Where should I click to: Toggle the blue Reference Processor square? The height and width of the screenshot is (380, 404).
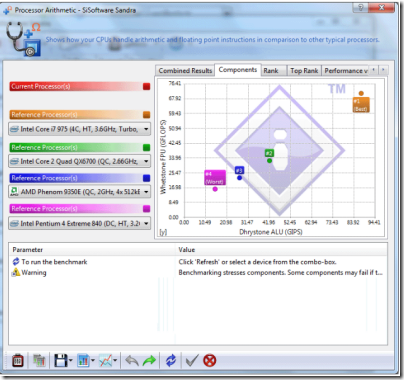point(146,178)
